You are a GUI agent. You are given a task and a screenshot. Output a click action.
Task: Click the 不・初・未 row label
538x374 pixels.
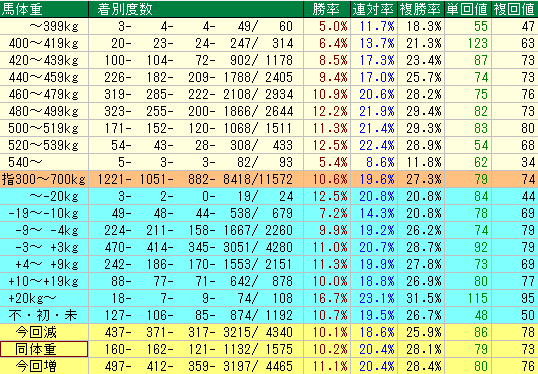44,315
